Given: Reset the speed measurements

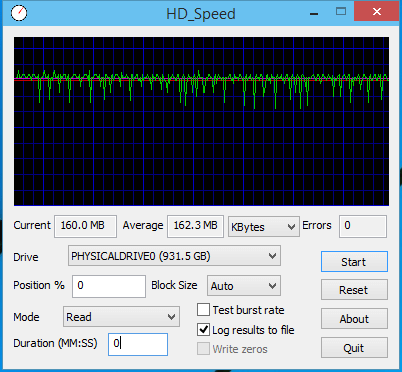Looking at the screenshot, I should pyautogui.click(x=354, y=290).
